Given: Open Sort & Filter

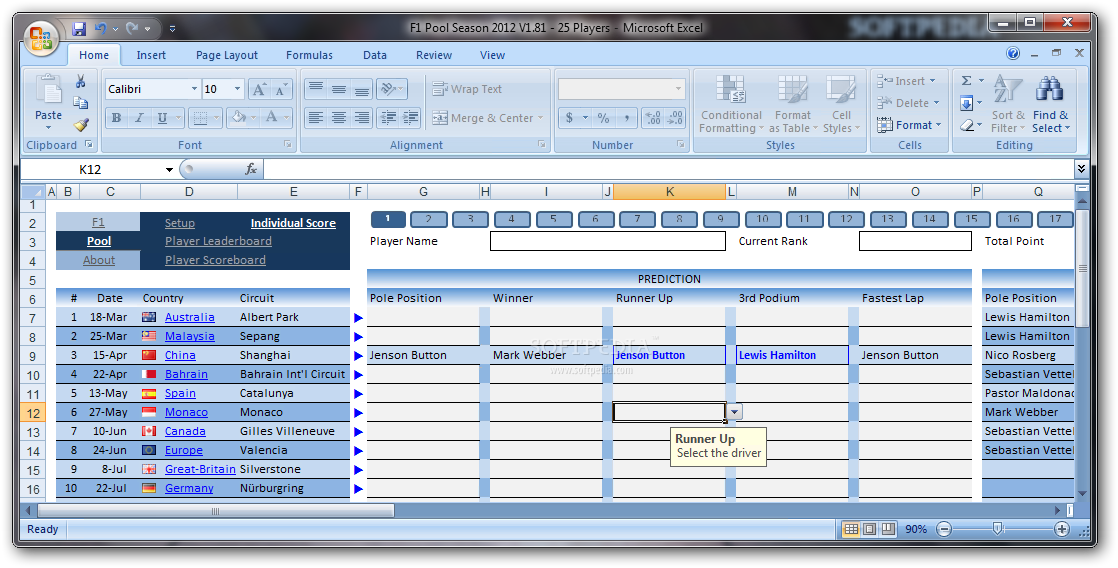Looking at the screenshot, I should click(1007, 104).
